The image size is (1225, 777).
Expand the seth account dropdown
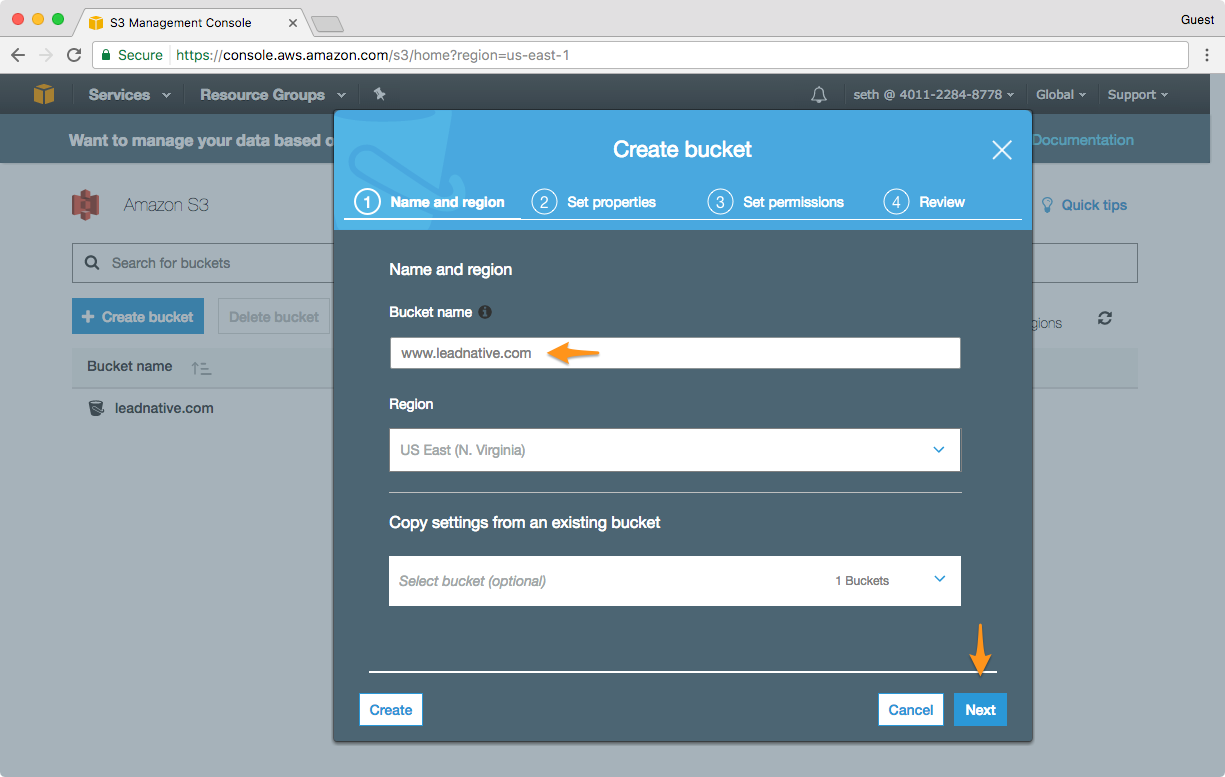click(933, 95)
